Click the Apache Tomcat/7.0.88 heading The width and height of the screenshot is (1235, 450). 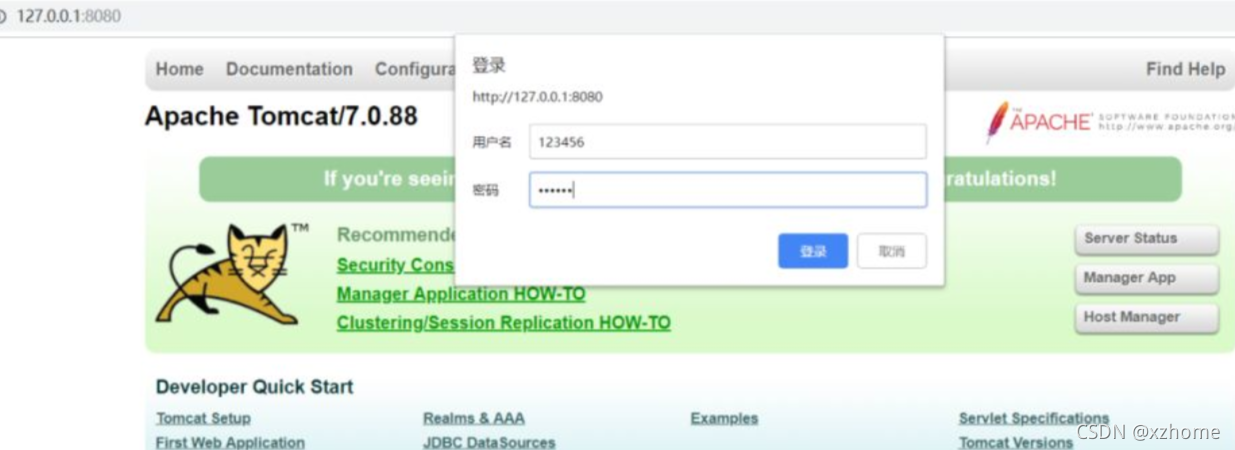point(281,117)
